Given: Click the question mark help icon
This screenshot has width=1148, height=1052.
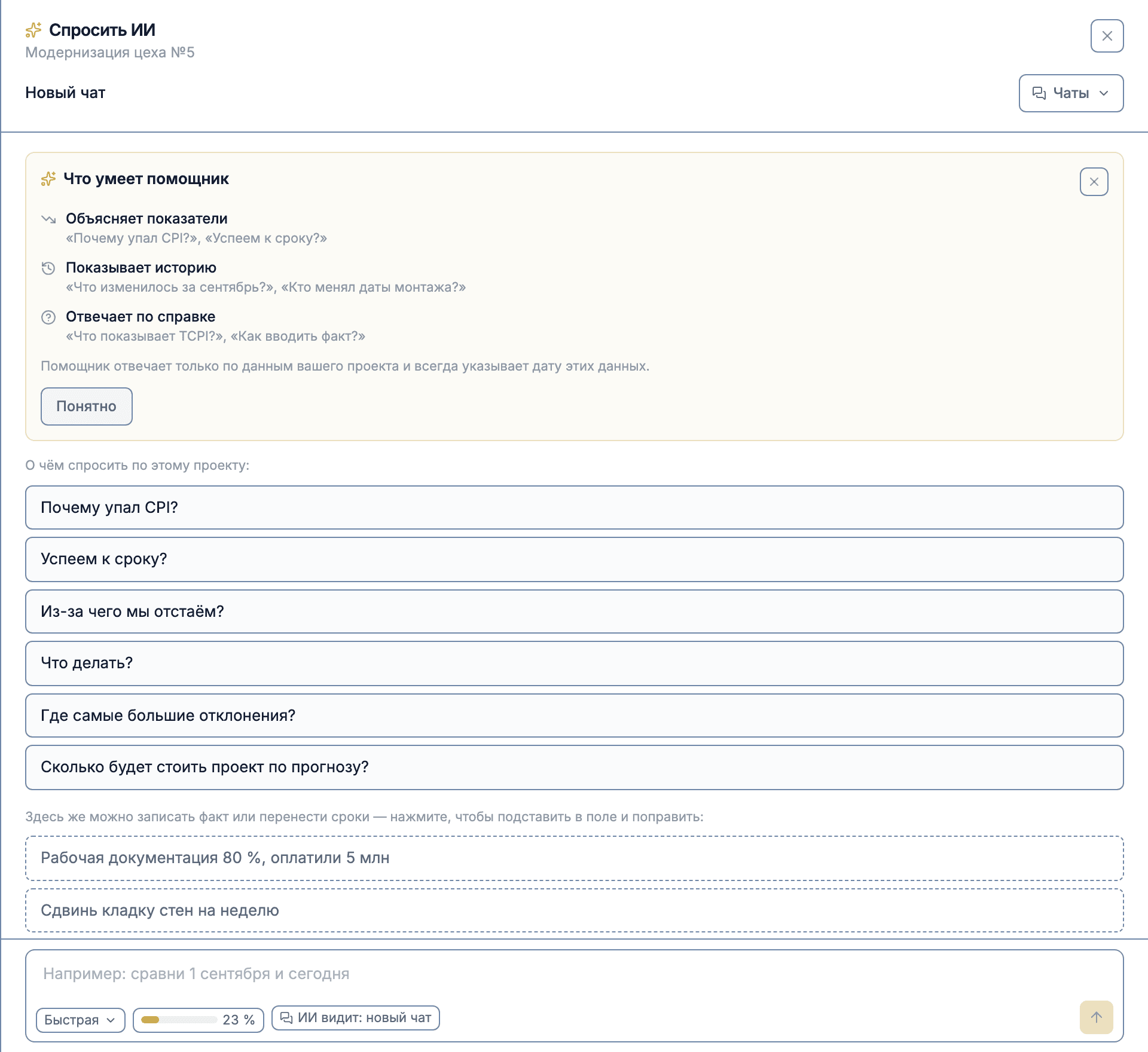Looking at the screenshot, I should point(48,317).
